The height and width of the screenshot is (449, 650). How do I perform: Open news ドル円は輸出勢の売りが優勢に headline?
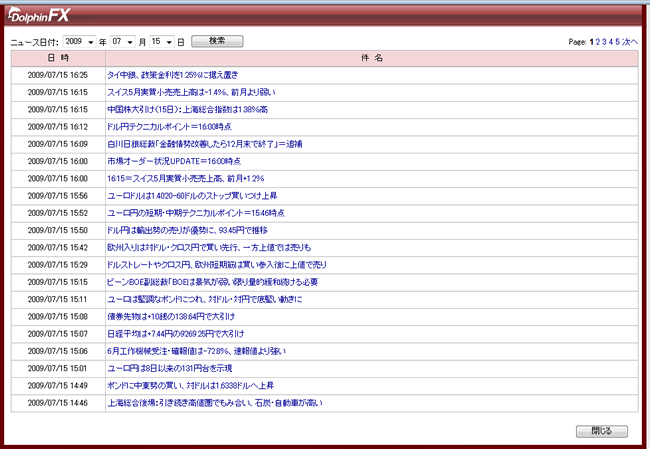[x=187, y=230]
